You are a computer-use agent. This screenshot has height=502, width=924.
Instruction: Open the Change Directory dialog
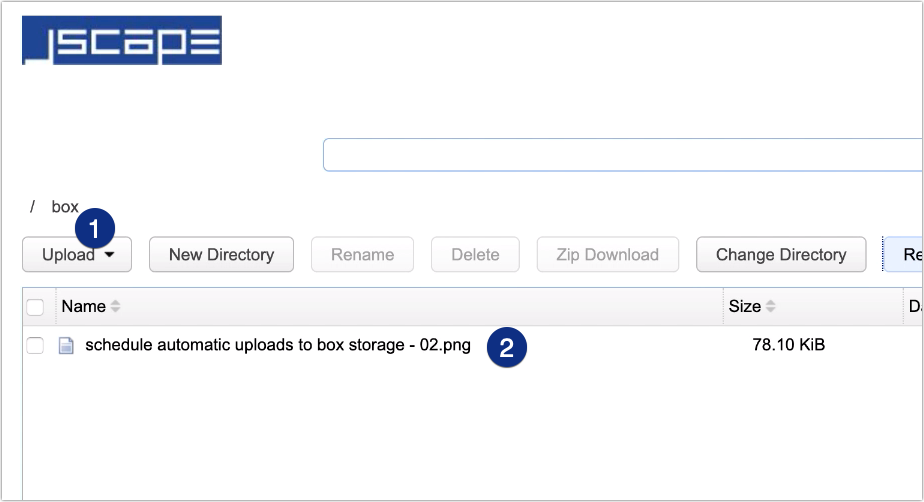pos(781,255)
